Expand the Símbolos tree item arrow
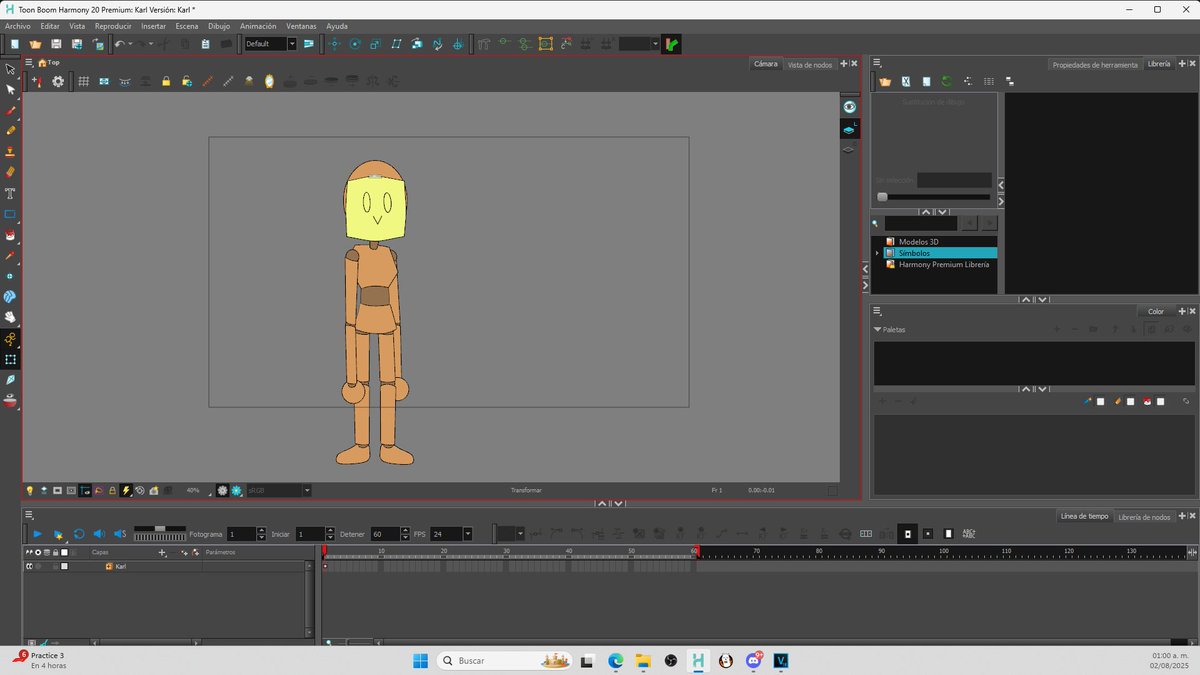This screenshot has width=1200, height=675. pyautogui.click(x=877, y=253)
